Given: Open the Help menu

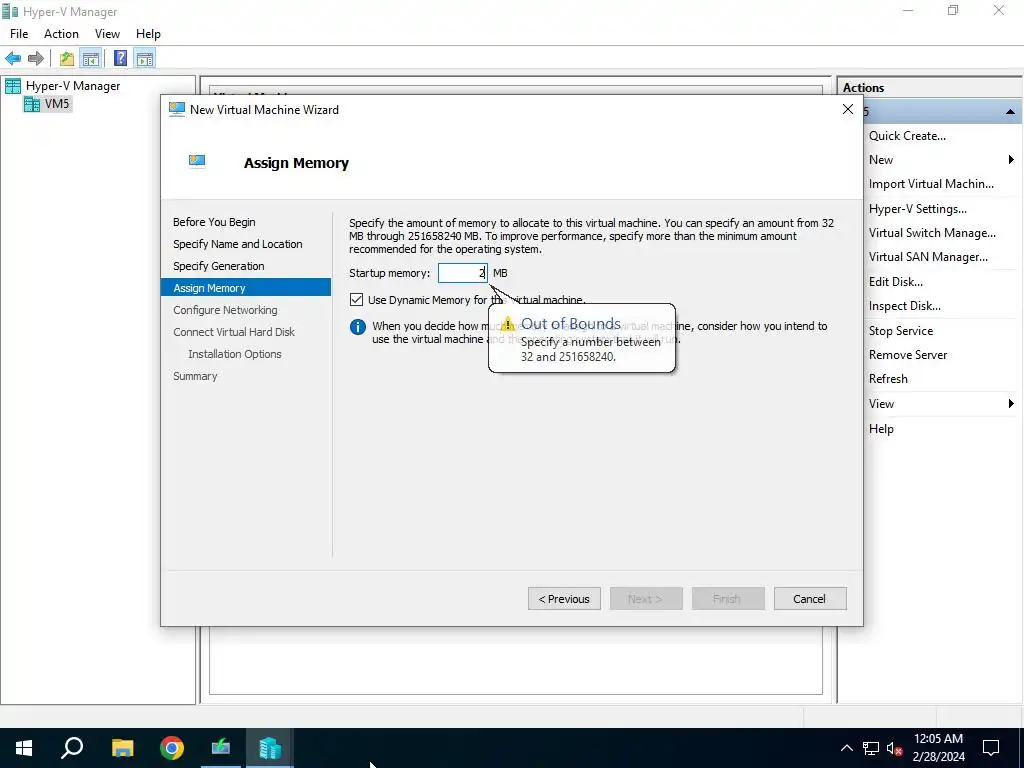Looking at the screenshot, I should click(148, 34).
